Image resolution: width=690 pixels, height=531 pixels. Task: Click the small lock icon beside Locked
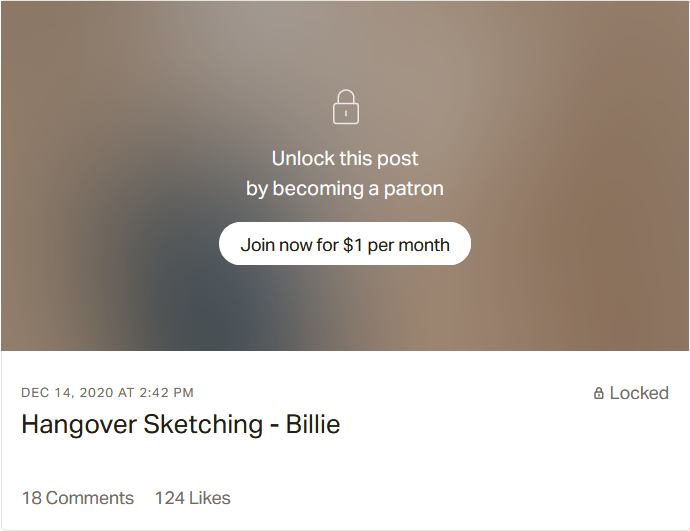click(599, 394)
